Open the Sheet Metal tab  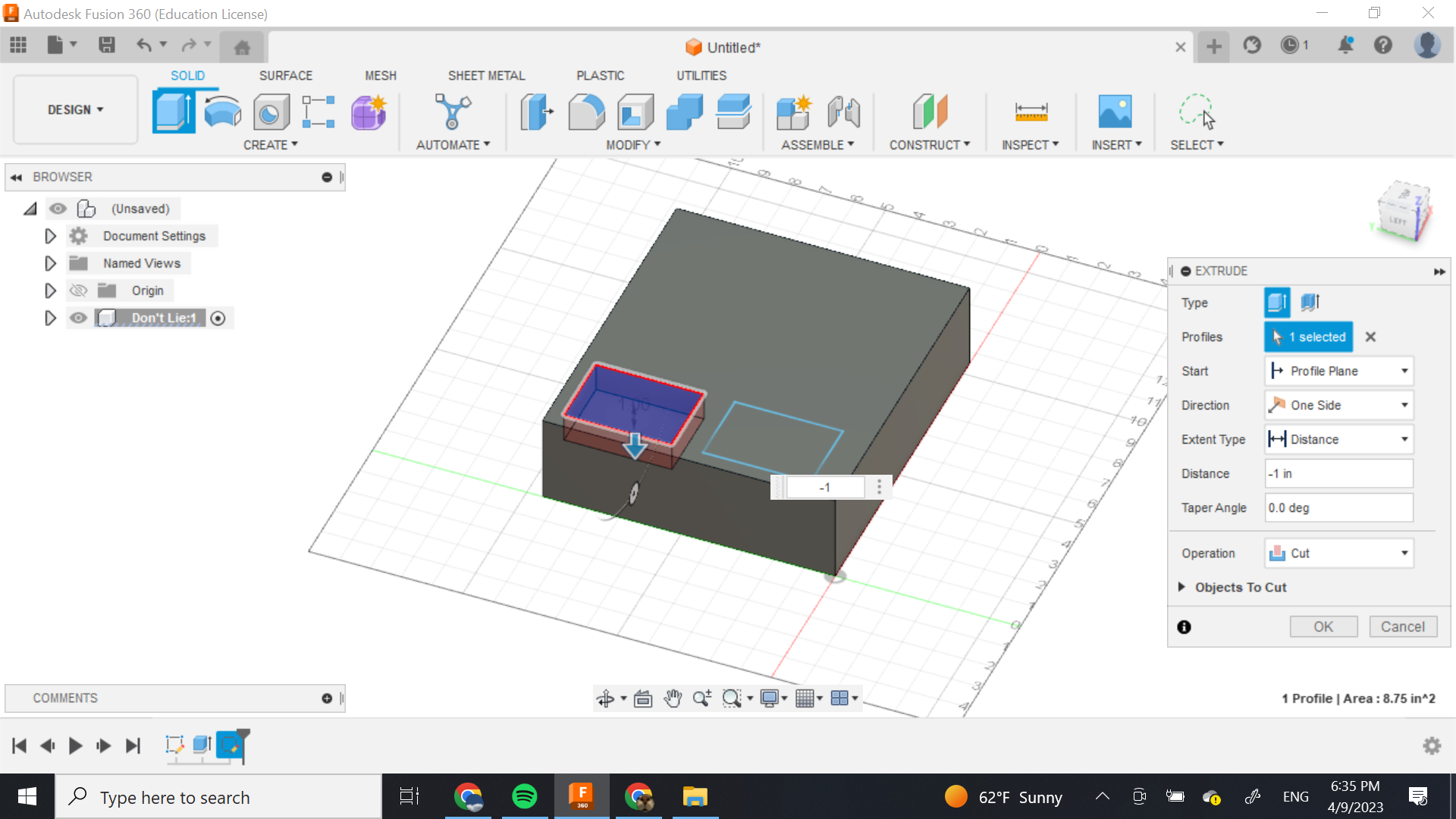coord(486,76)
